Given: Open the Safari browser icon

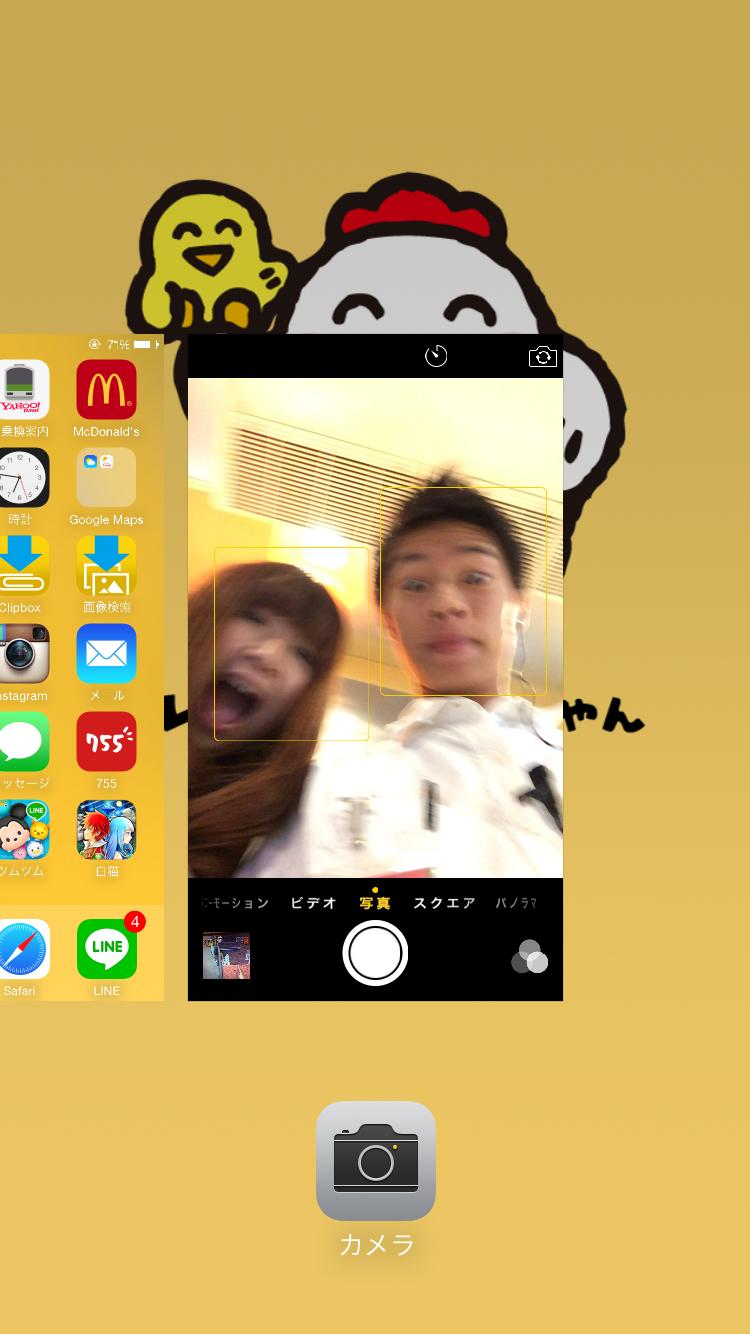Looking at the screenshot, I should click(22, 950).
